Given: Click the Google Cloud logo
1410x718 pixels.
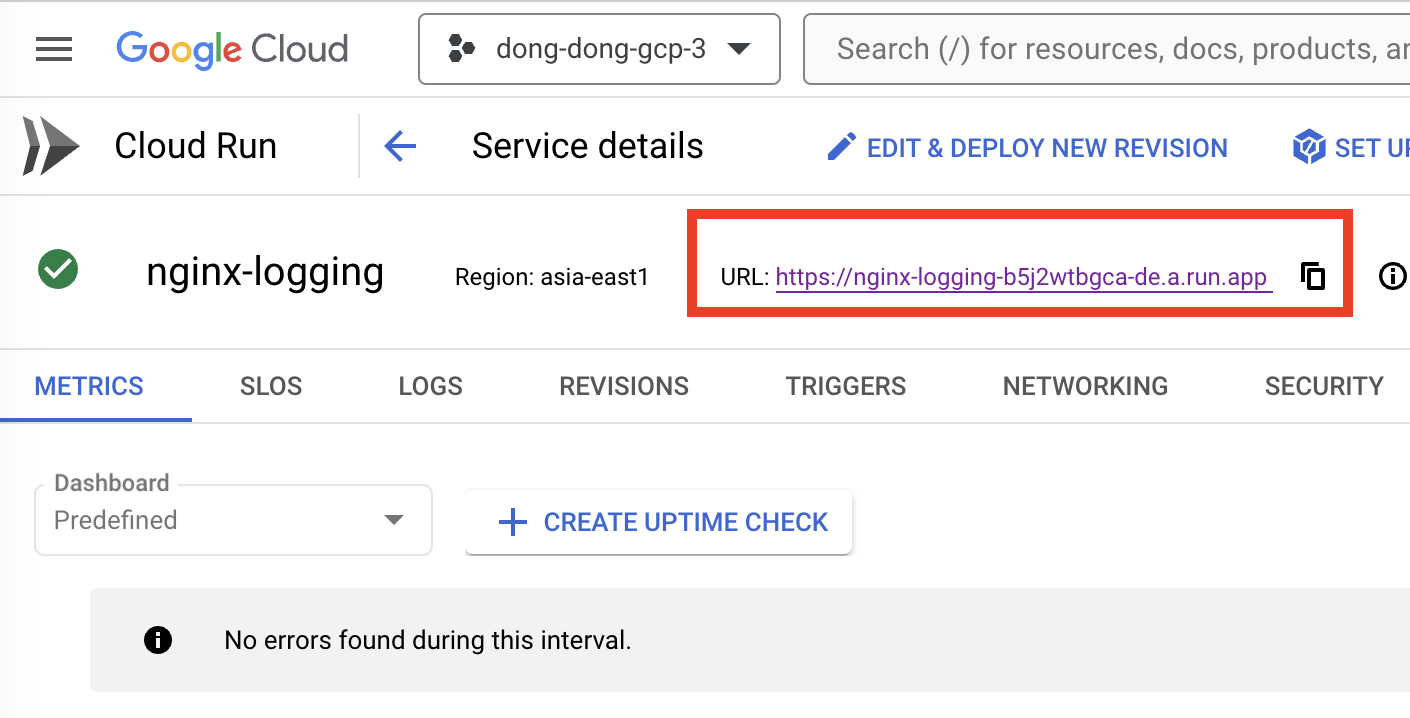Looking at the screenshot, I should pyautogui.click(x=232, y=49).
